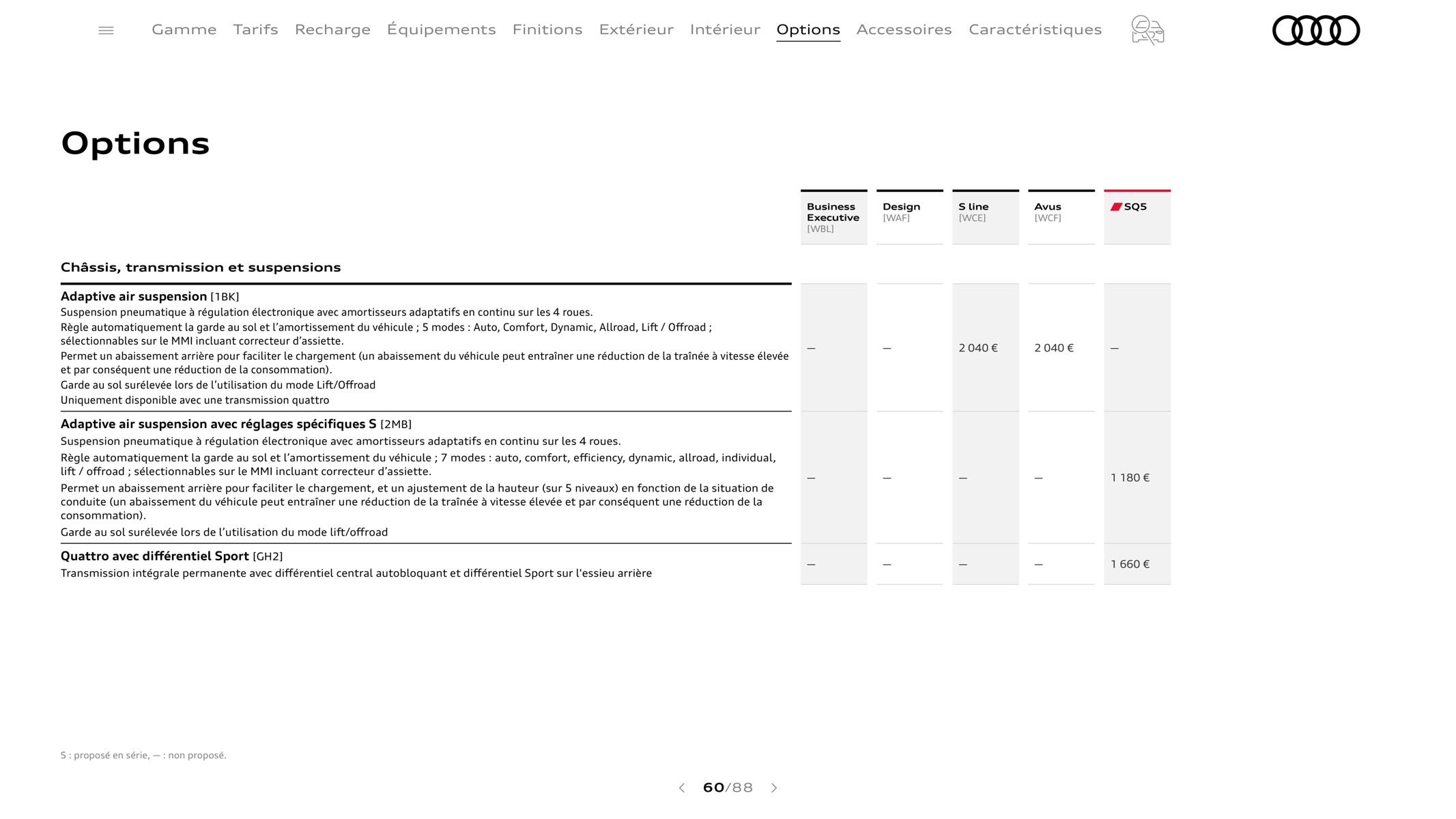Screen dimensions: 1456x819
Task: Click the Design [WAF] column header
Action: (x=909, y=217)
